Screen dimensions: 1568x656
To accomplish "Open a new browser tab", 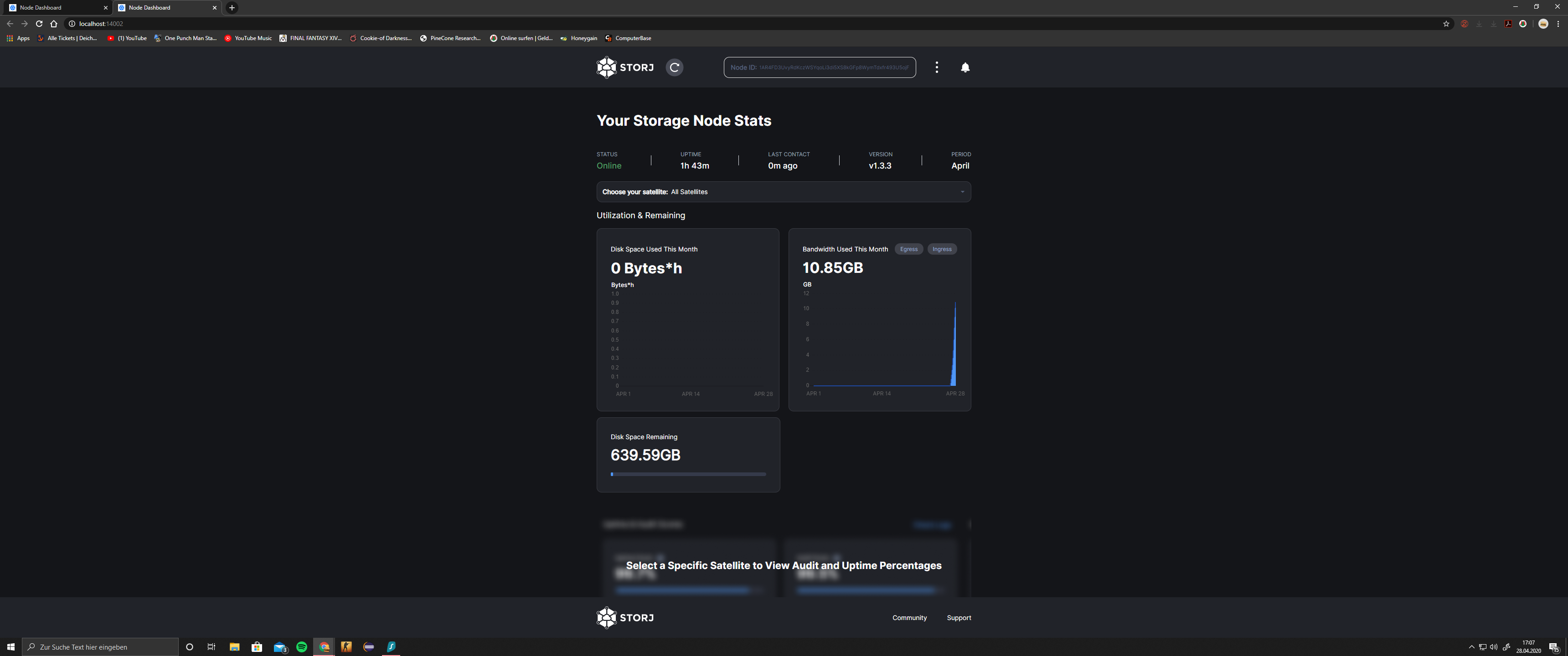I will click(x=232, y=8).
